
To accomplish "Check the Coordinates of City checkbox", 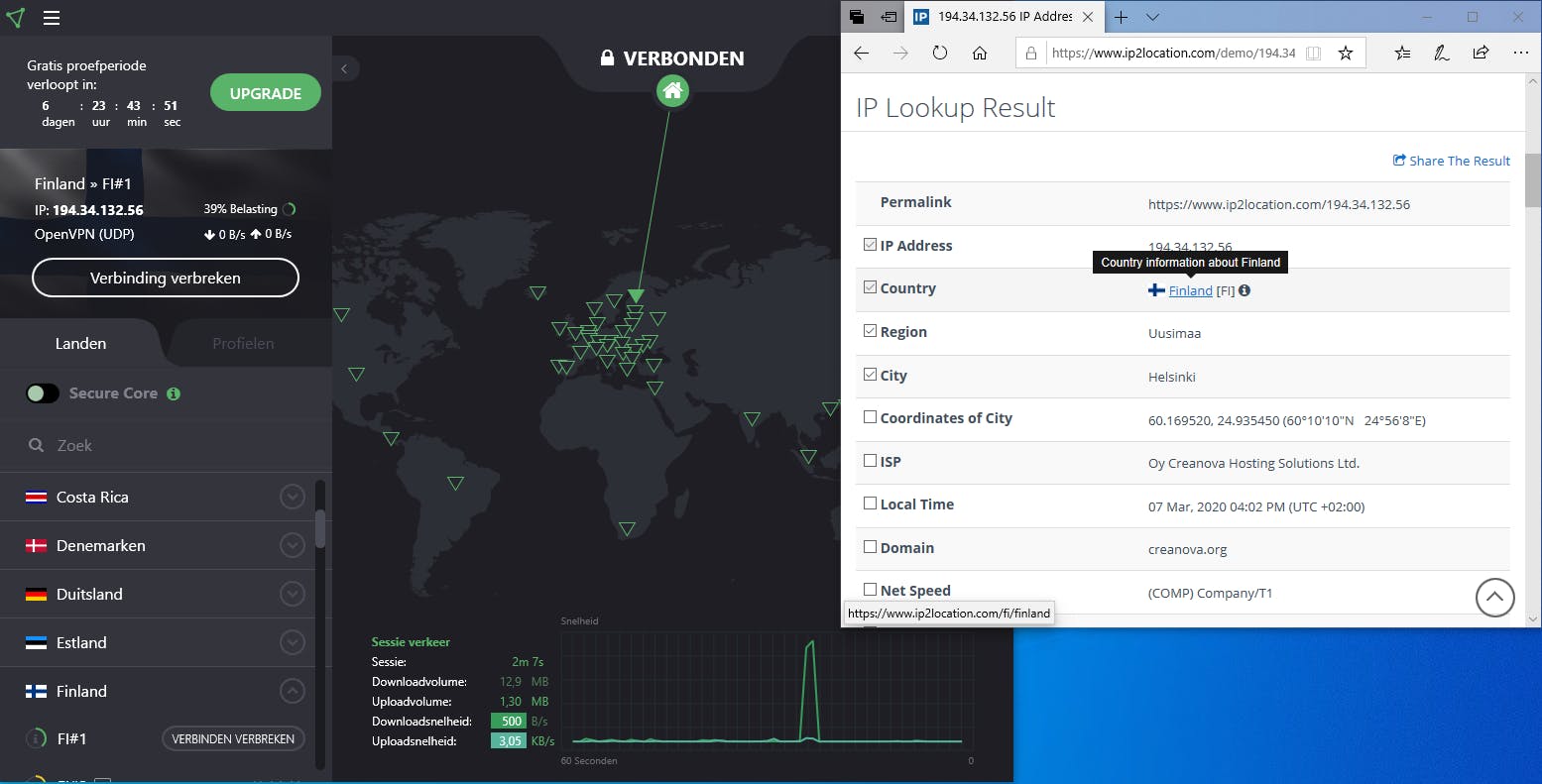I will point(870,417).
